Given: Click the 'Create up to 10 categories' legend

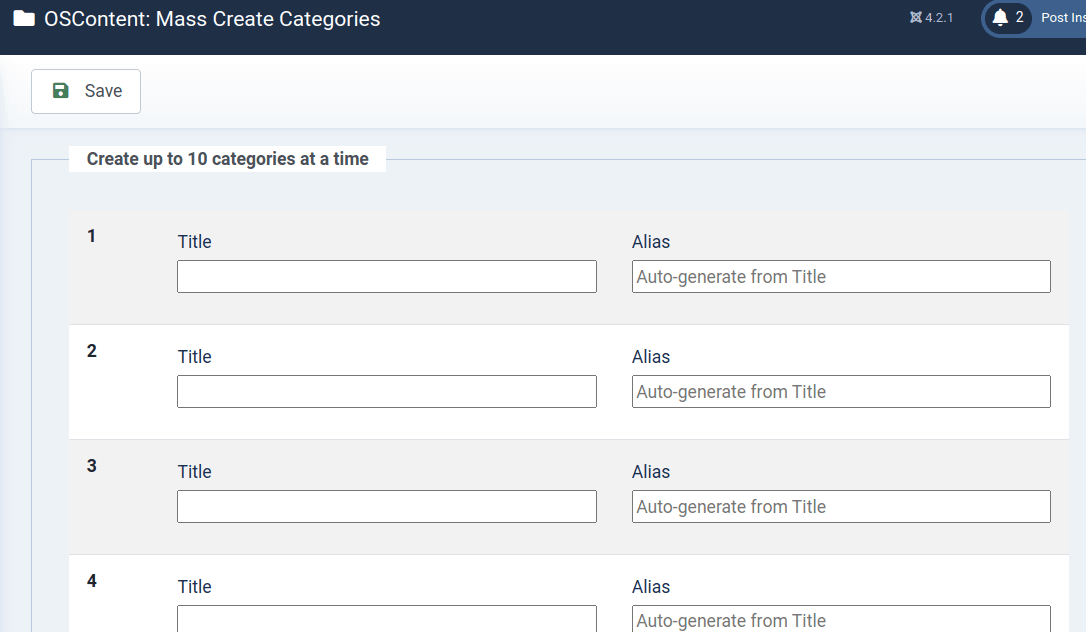Looking at the screenshot, I should [x=227, y=159].
